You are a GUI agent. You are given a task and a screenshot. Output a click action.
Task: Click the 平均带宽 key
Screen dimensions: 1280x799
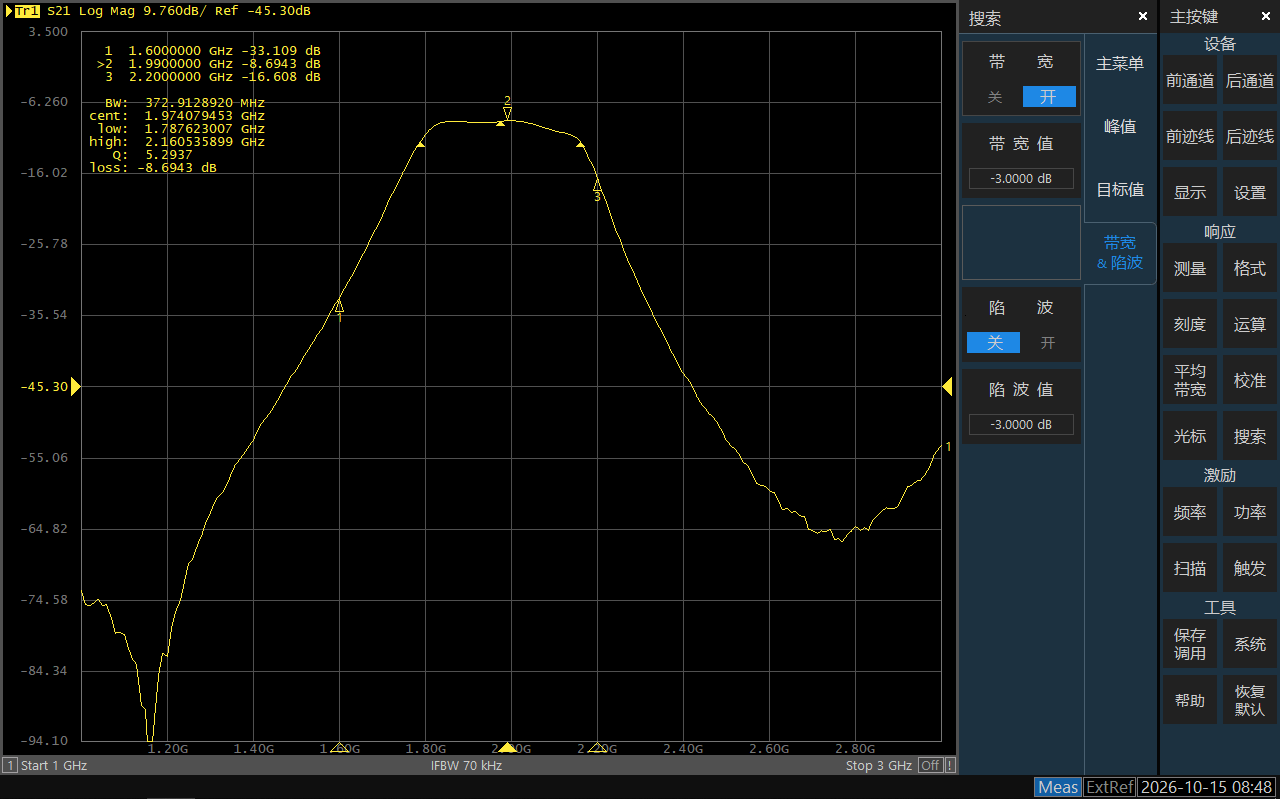point(1190,381)
